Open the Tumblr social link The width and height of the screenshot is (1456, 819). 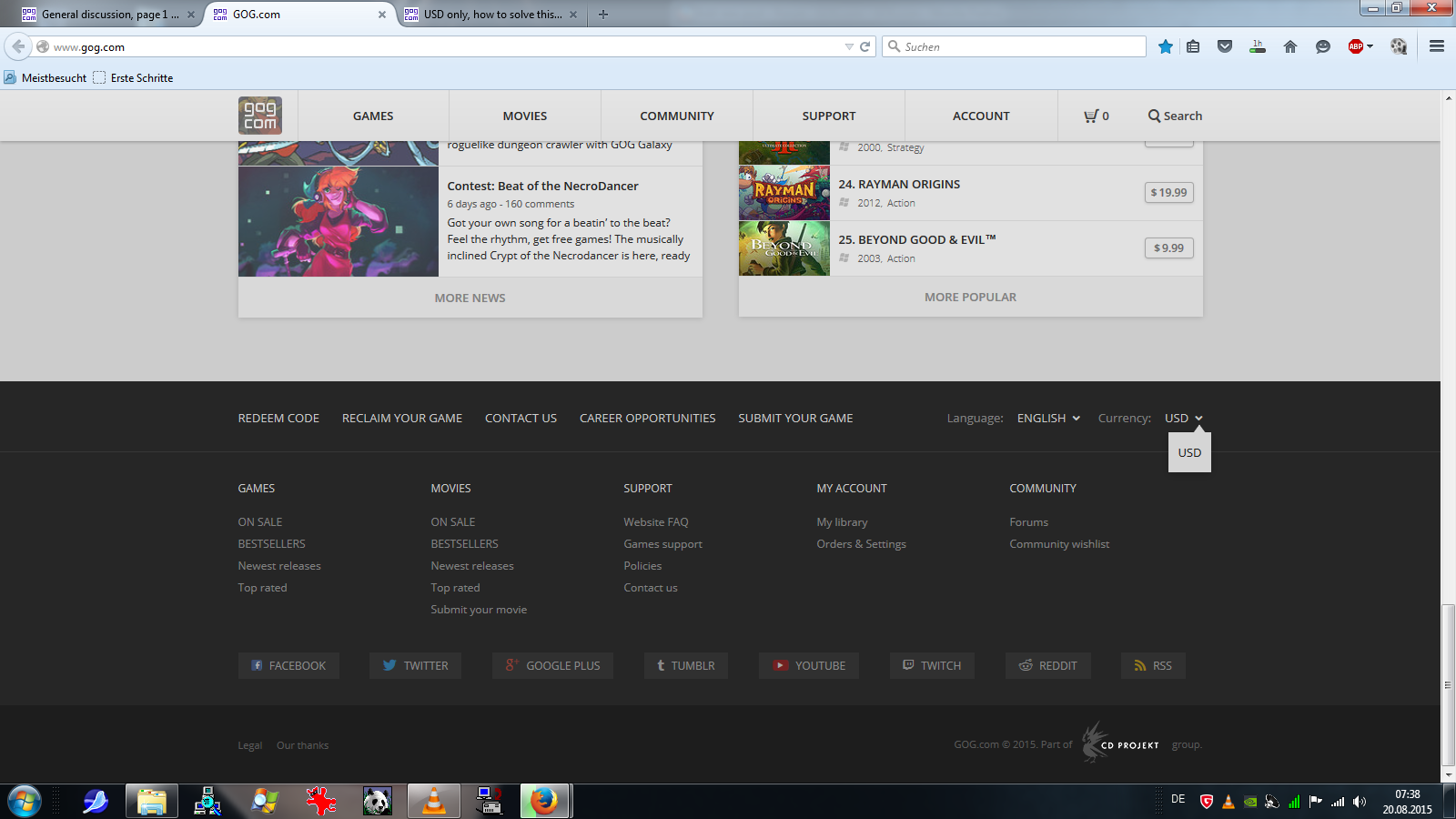686,665
